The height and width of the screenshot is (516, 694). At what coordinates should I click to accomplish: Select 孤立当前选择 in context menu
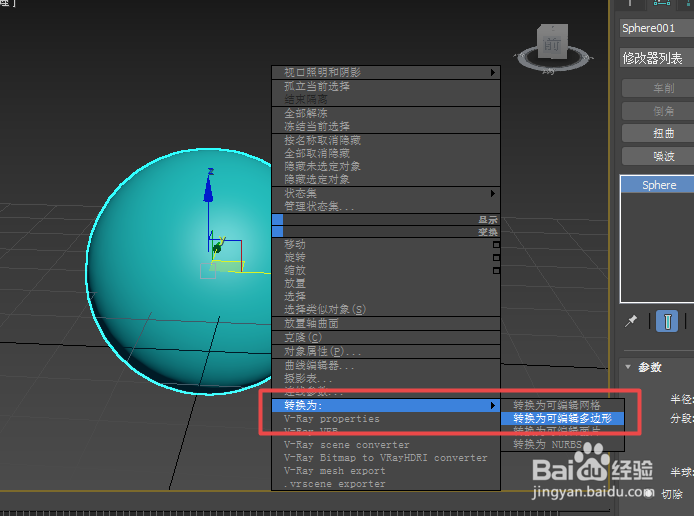pos(386,86)
